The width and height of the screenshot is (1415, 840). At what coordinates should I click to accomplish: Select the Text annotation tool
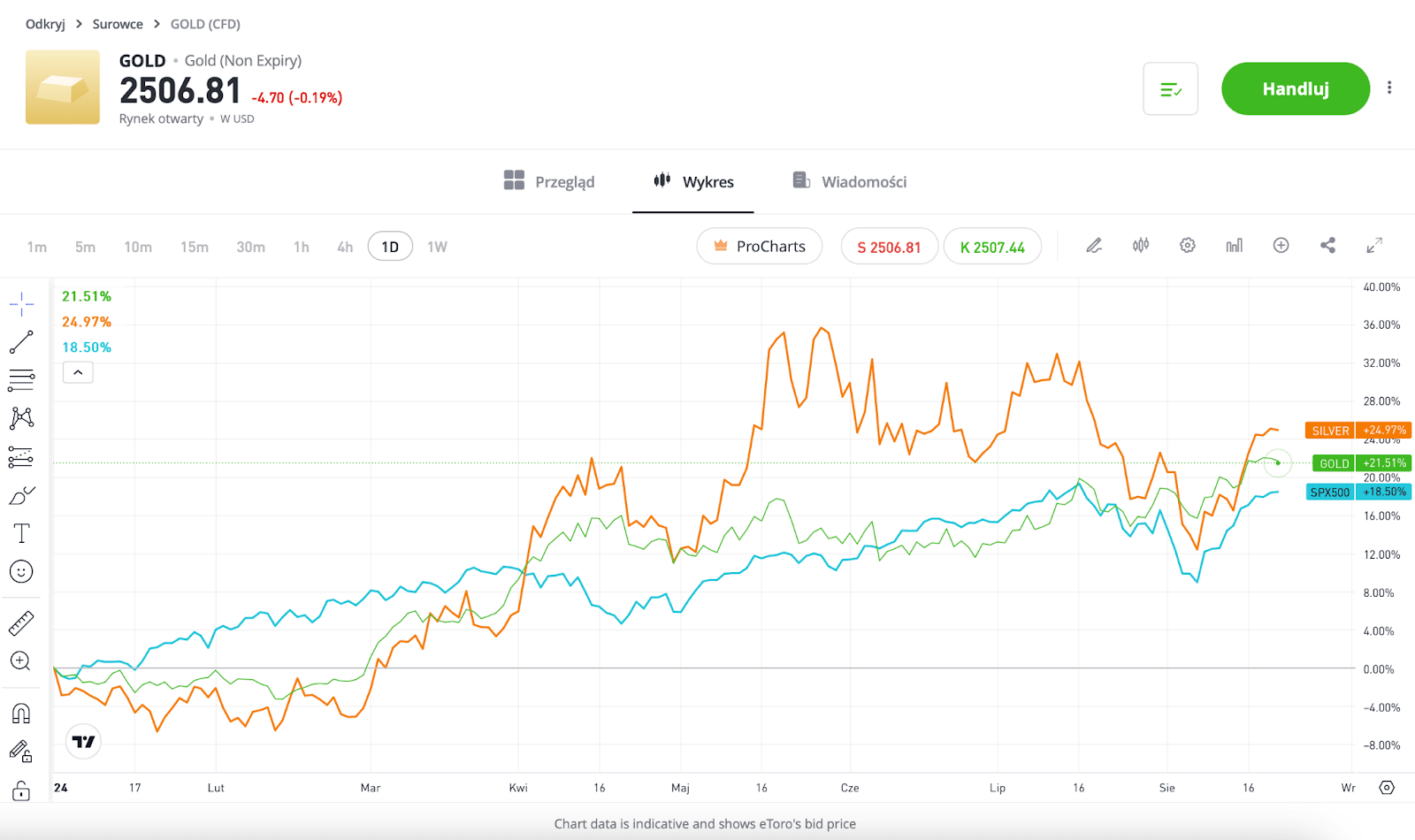tap(21, 533)
